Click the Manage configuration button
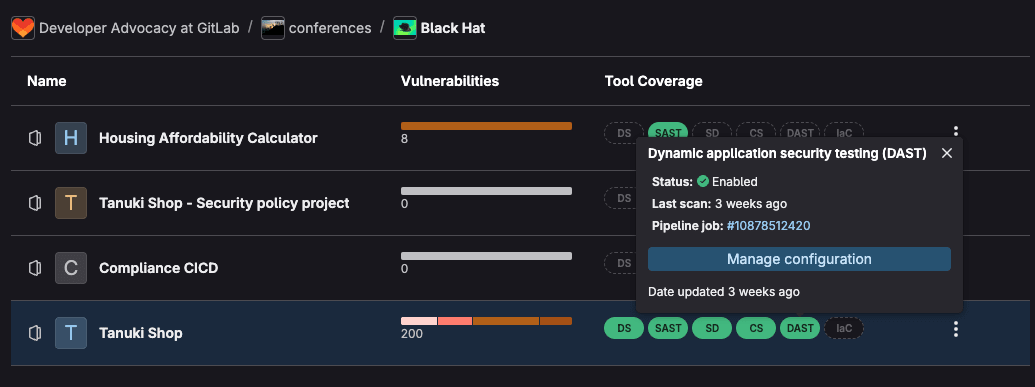Viewport: 1035px width, 387px height. click(799, 259)
